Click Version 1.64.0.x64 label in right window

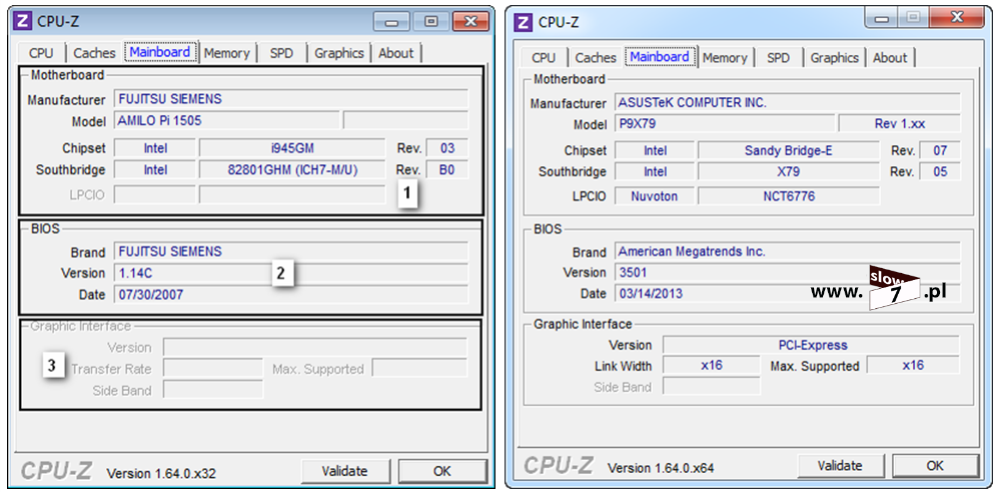661,468
